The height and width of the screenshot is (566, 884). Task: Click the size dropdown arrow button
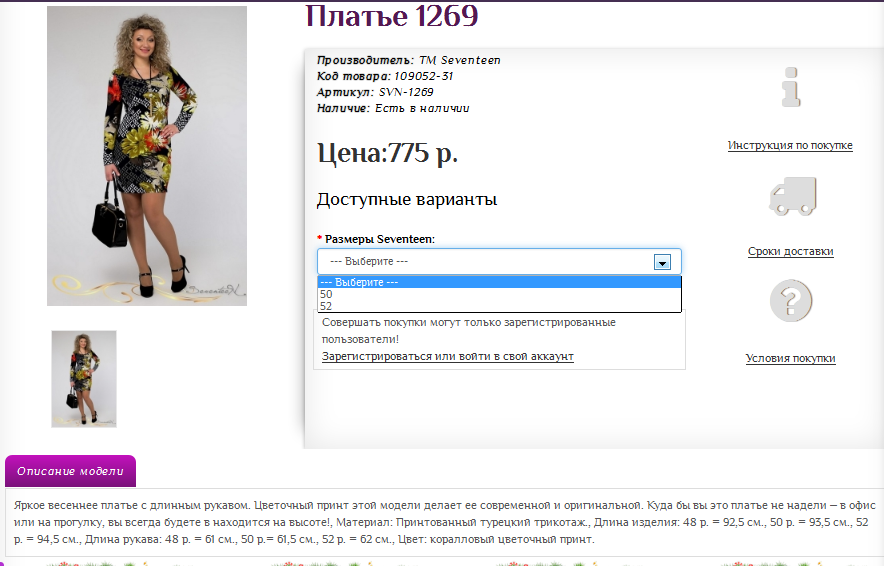pos(662,262)
